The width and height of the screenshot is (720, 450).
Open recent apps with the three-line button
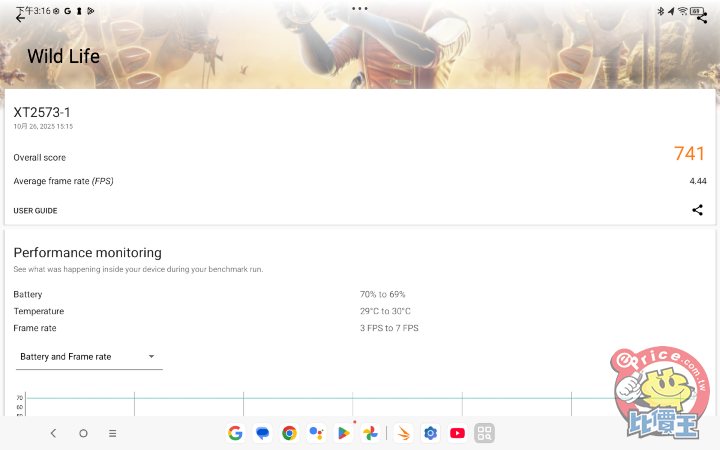(112, 433)
